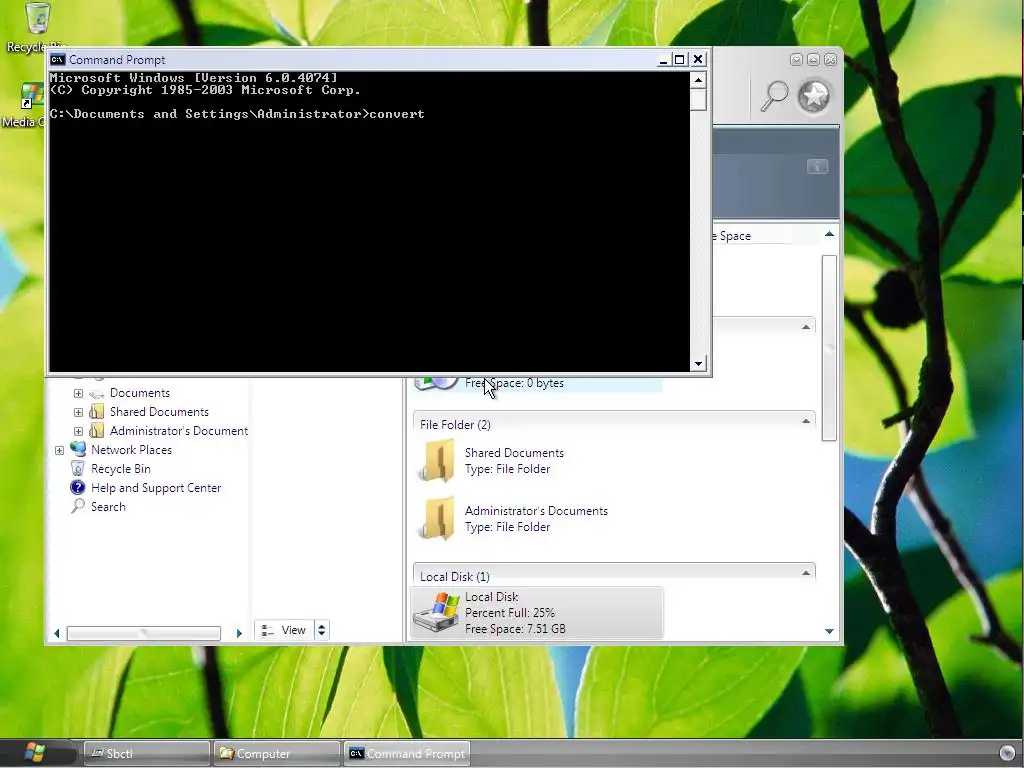1024x768 pixels.
Task: Select Administrator's Documents folder icon in file list
Action: [x=438, y=519]
